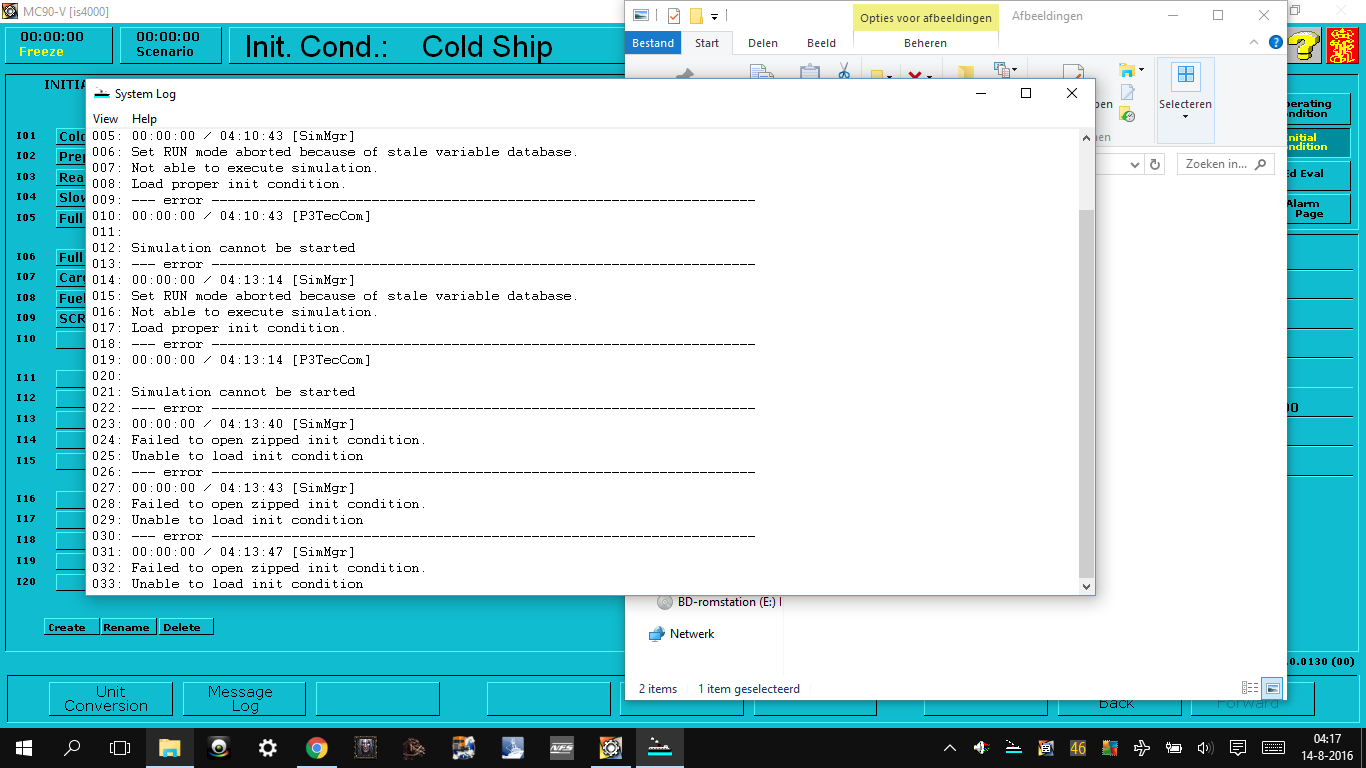
Task: Switch to details view in status bar
Action: (1249, 688)
